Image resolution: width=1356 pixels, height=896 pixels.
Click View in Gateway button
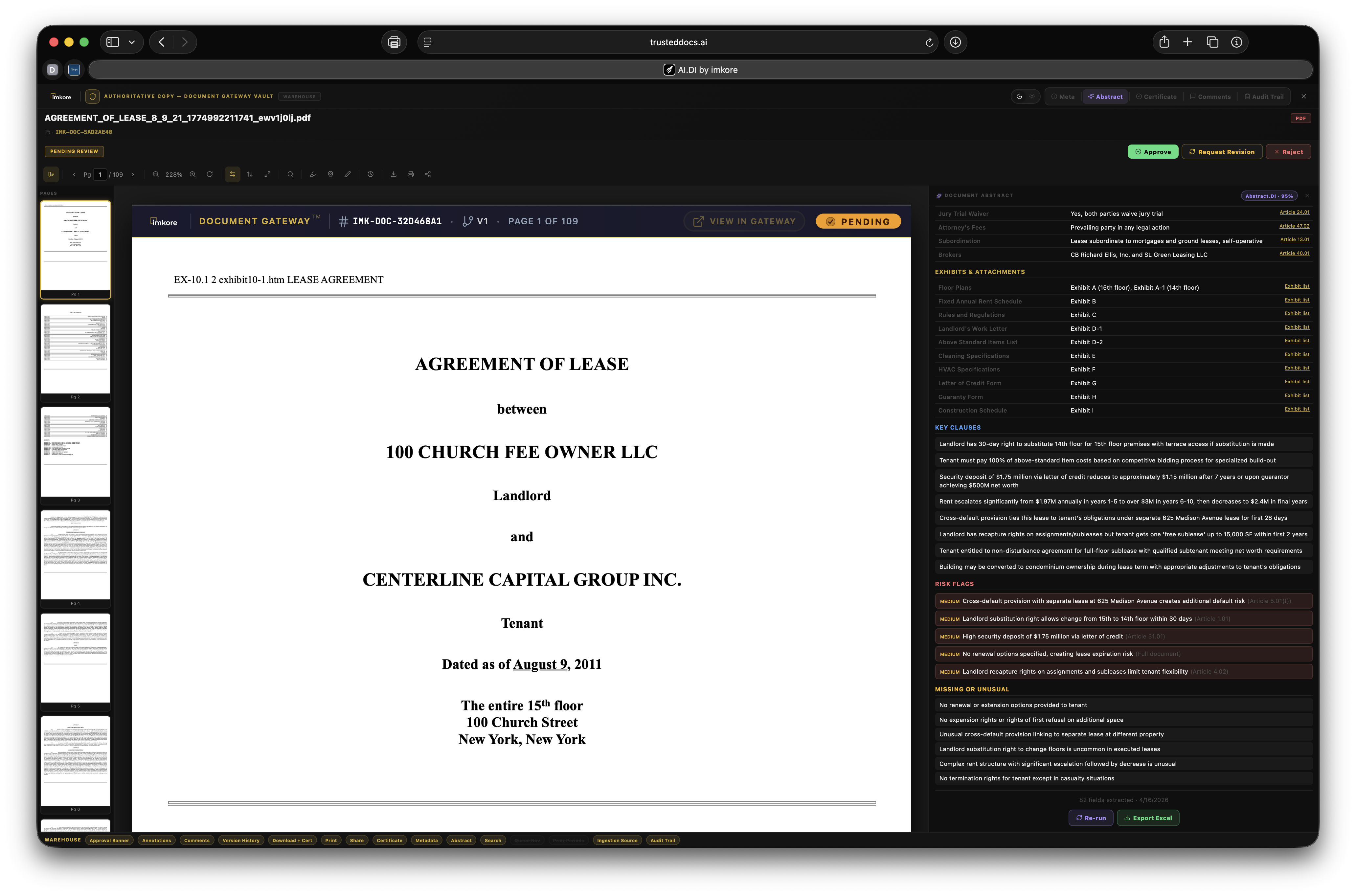click(x=744, y=222)
